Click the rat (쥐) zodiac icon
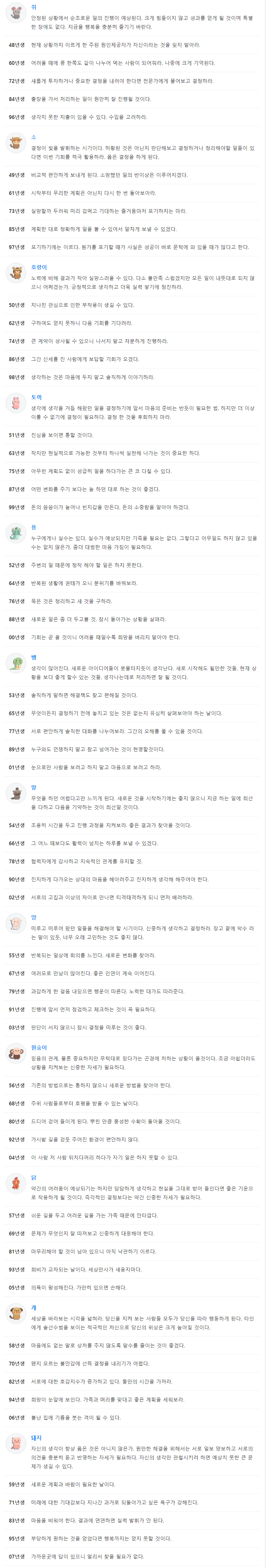266x1568 pixels. coord(15,13)
